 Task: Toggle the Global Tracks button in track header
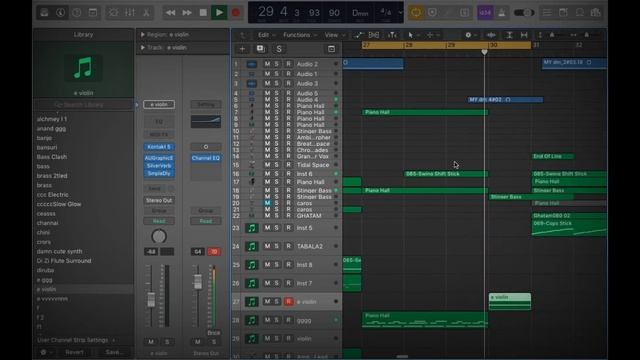point(331,49)
